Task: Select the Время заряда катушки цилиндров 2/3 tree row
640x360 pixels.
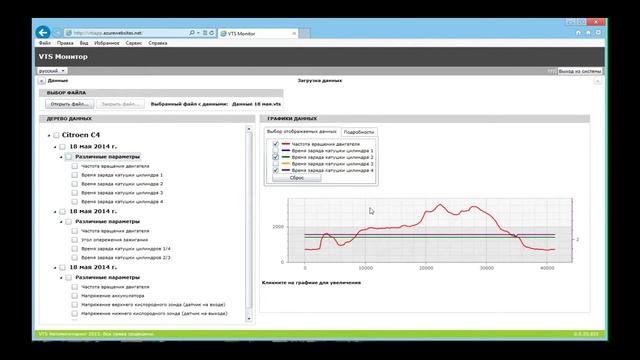Action: point(125,258)
